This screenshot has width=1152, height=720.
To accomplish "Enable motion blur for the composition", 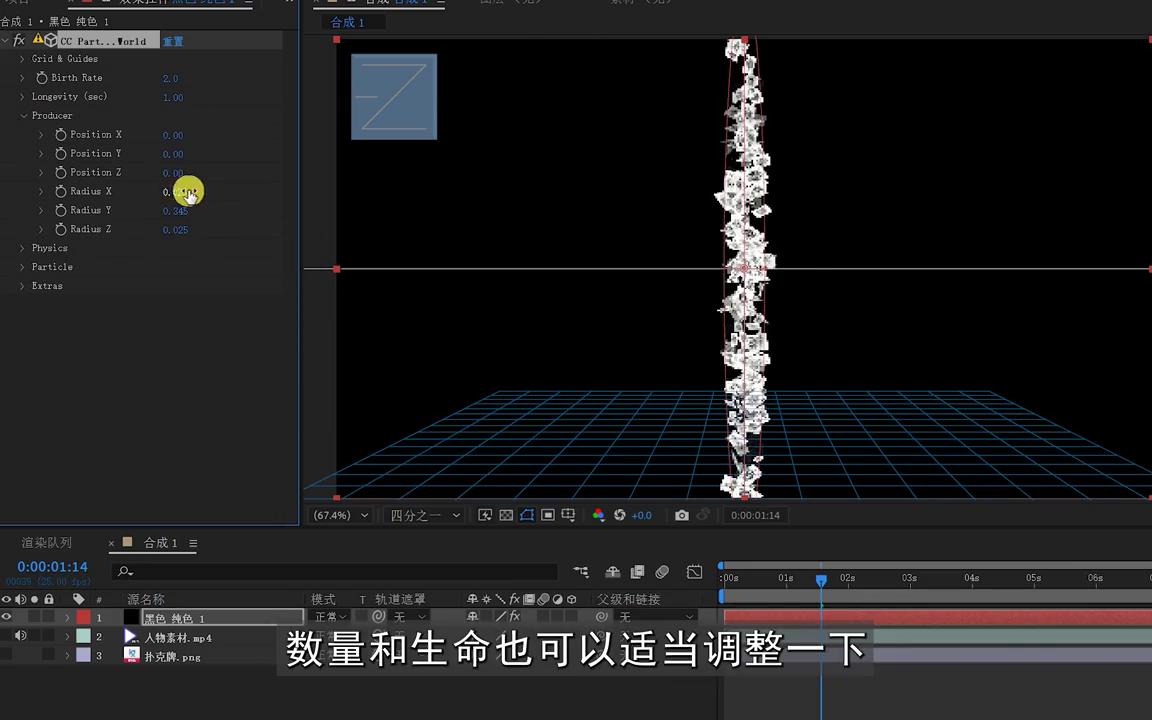I will (x=662, y=572).
